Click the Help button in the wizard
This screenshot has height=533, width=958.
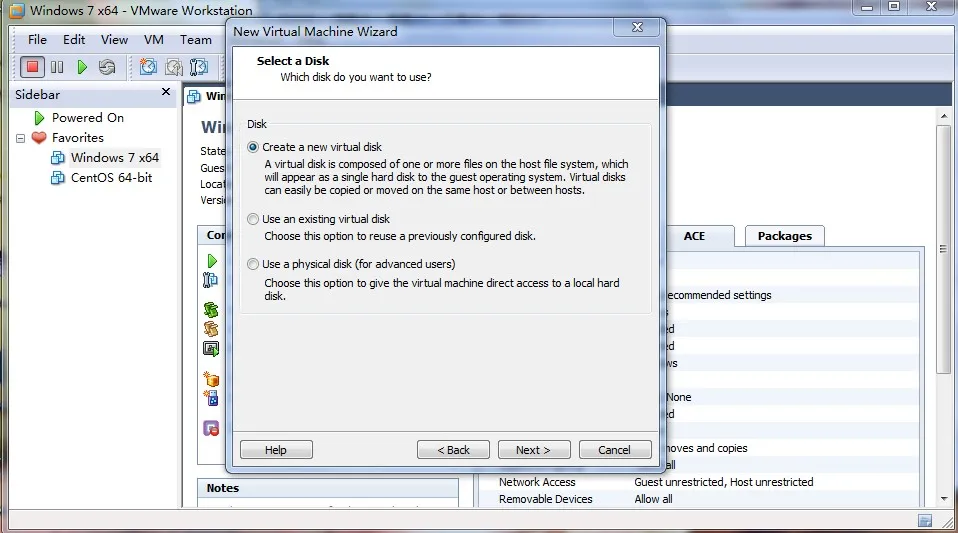(276, 450)
